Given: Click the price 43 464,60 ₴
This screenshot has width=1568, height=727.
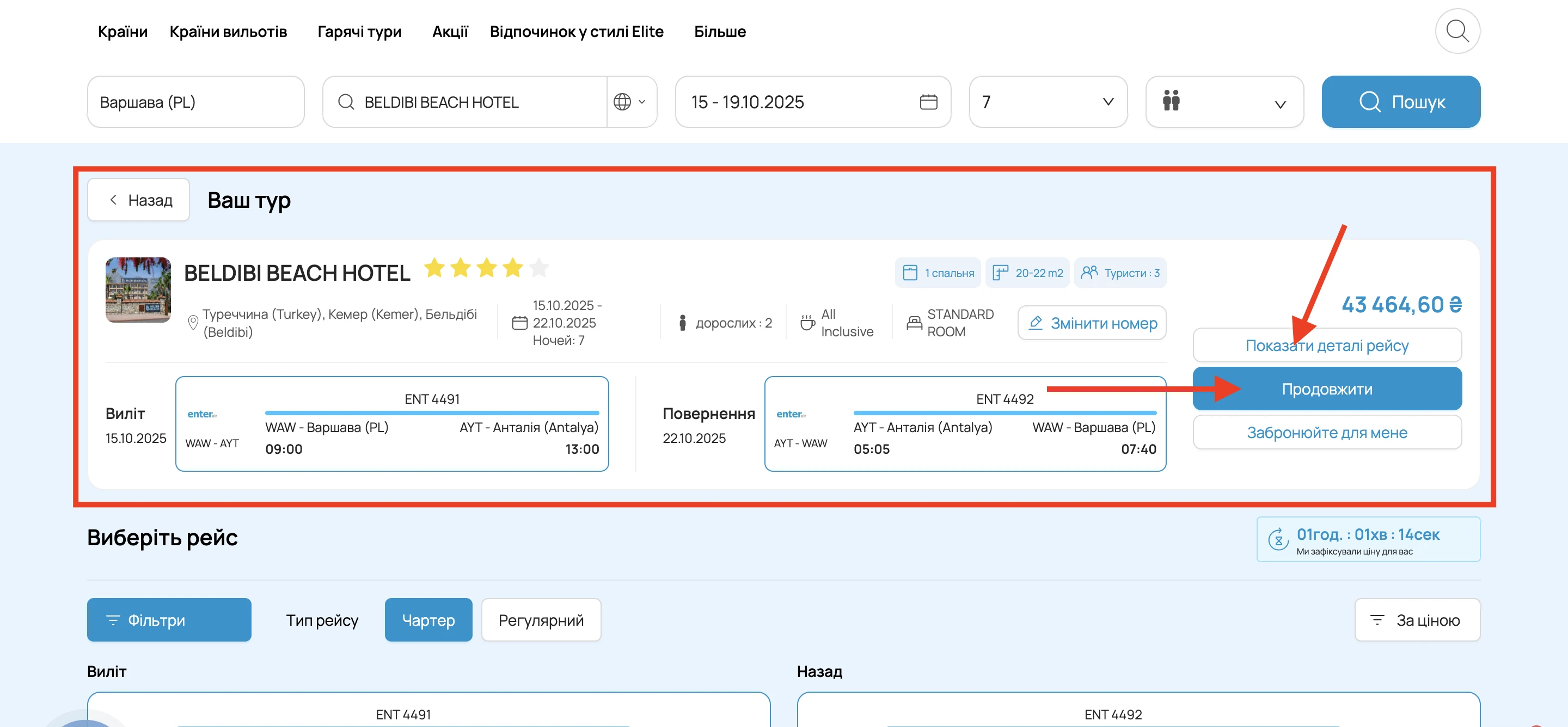Looking at the screenshot, I should click(1402, 304).
